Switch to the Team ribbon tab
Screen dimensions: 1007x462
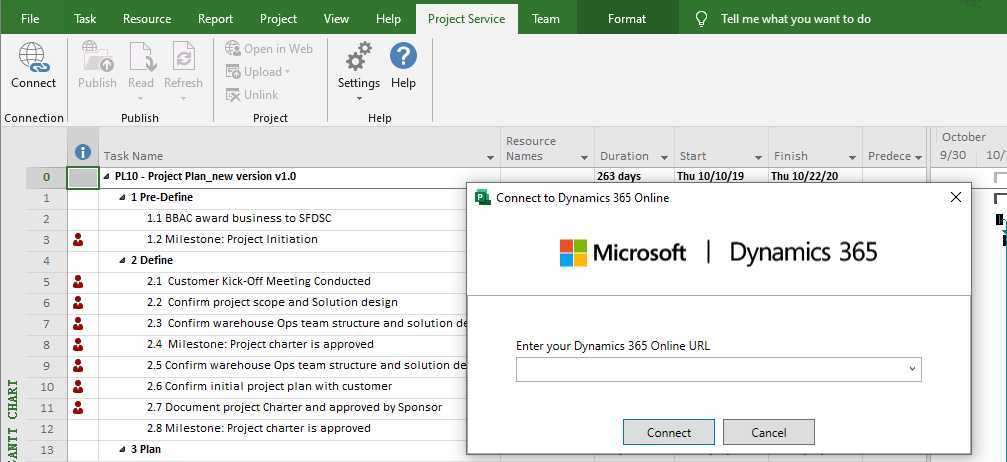[546, 19]
